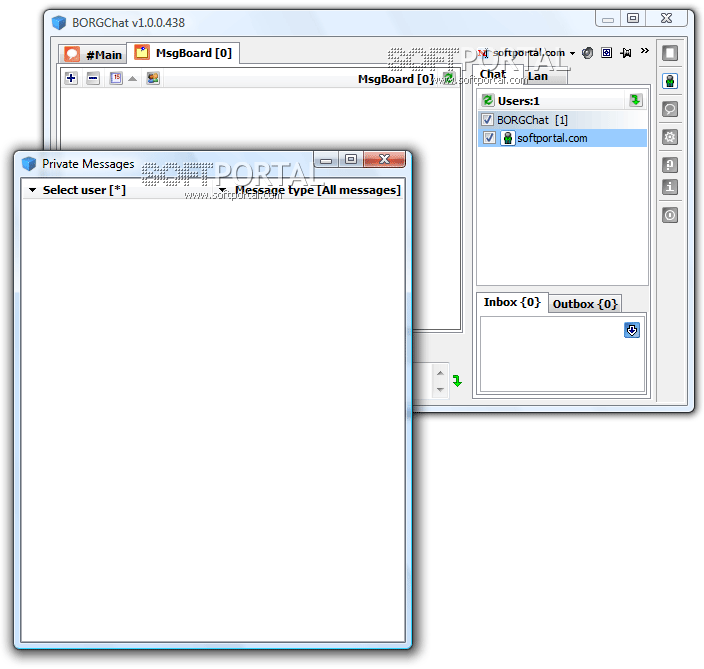Open settings gear in right sidebar
Image resolution: width=704 pixels, height=669 pixels.
tap(670, 137)
